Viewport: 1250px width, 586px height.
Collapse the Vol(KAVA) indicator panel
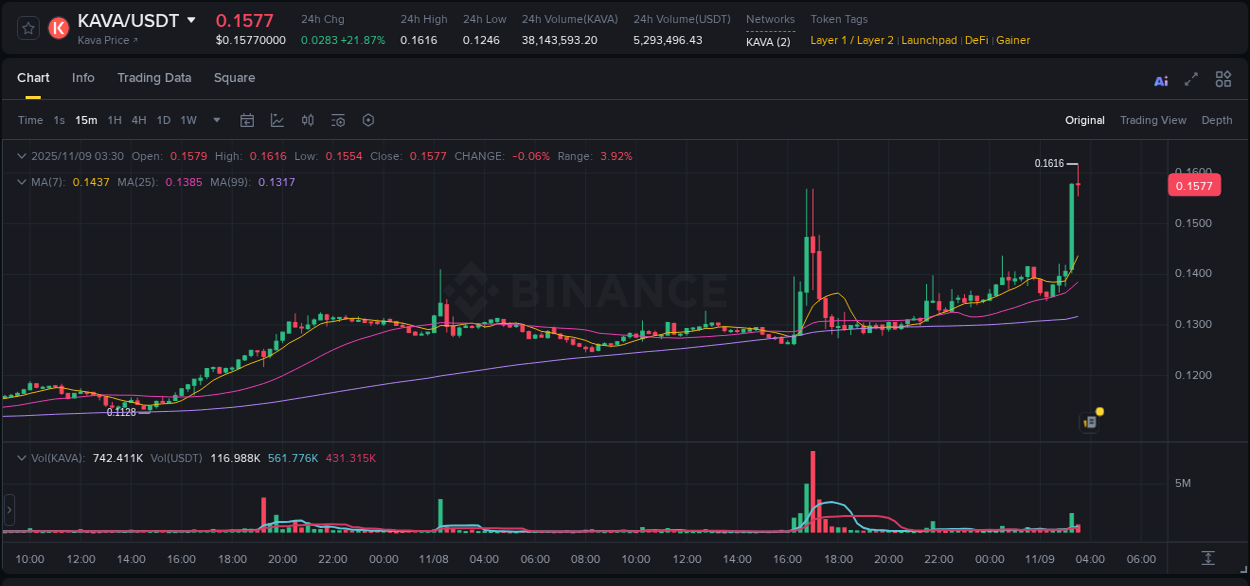click(20, 456)
